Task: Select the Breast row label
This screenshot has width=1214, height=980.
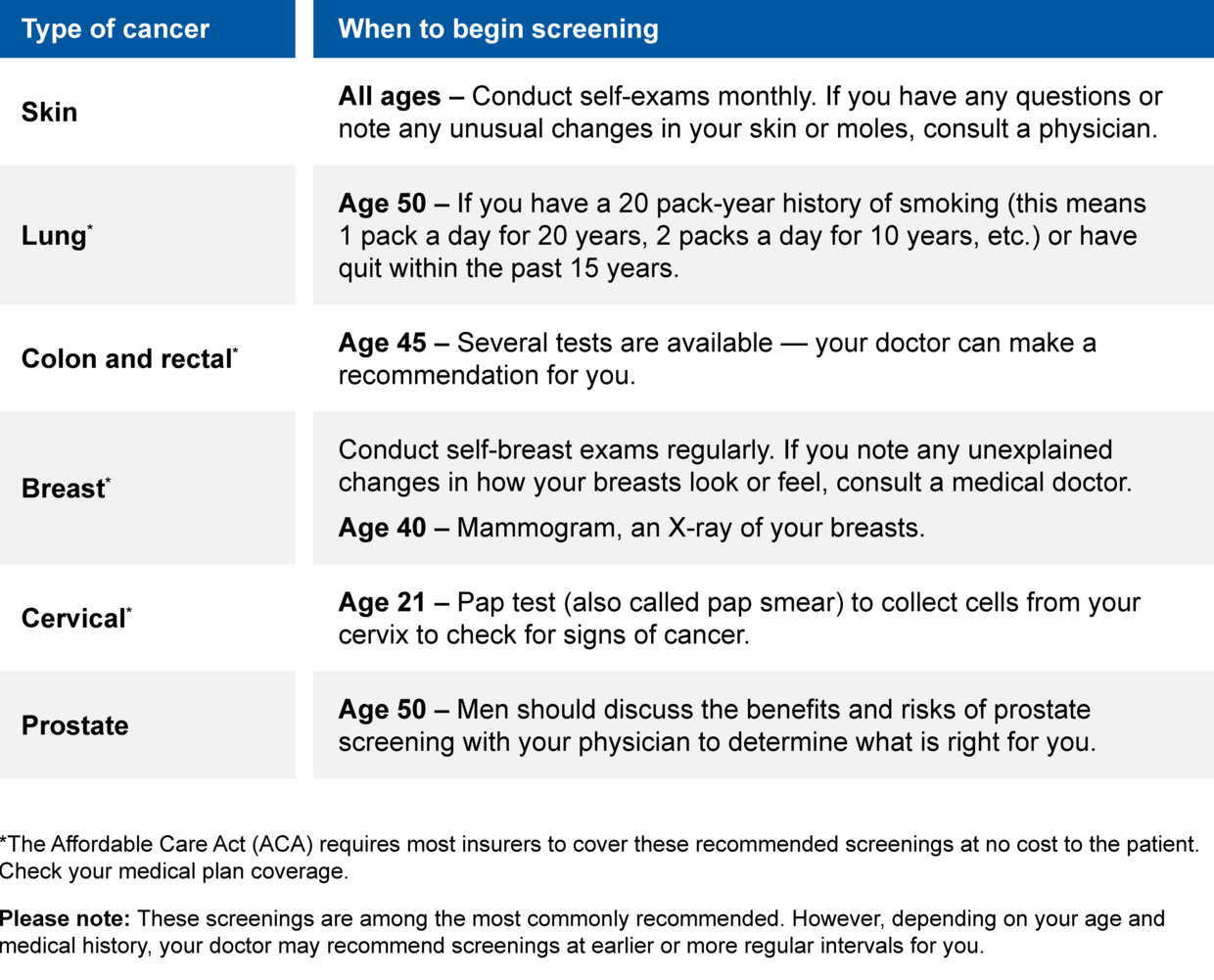Action: pyautogui.click(x=64, y=489)
